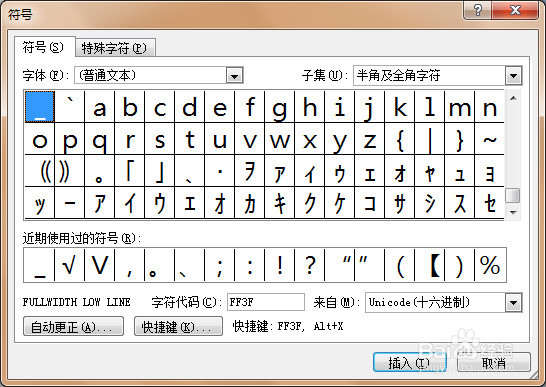Viewport: 546px width, 387px height.
Task: Click the symbol grid scroll down arrow
Action: pos(513,212)
